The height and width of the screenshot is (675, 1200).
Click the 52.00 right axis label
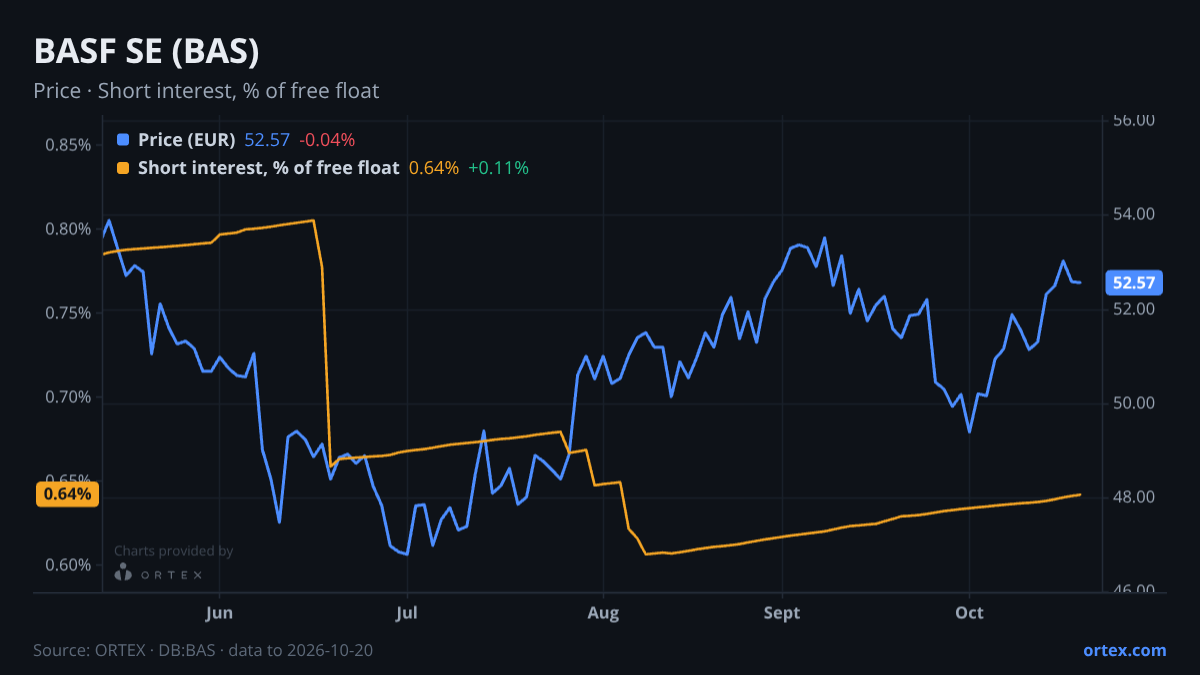pyautogui.click(x=1134, y=309)
